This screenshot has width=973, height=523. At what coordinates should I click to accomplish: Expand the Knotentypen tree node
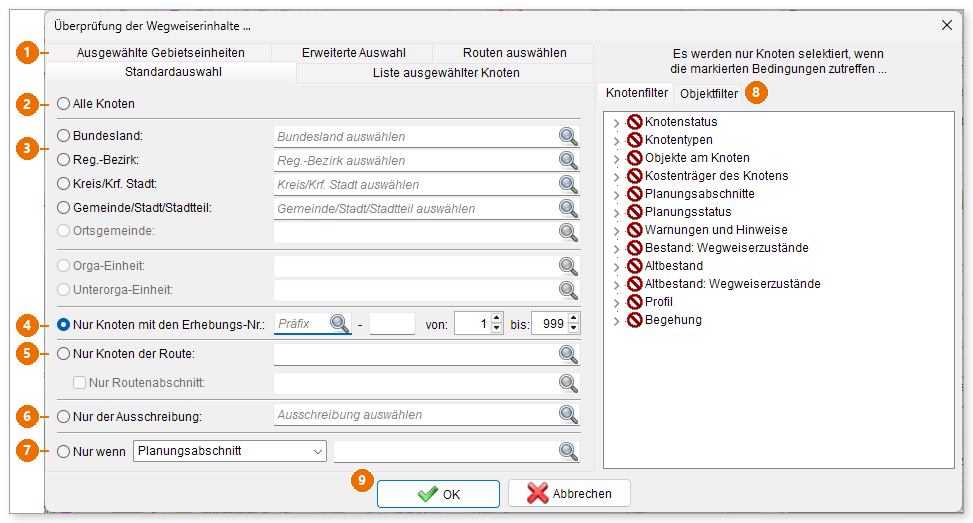pyautogui.click(x=616, y=141)
